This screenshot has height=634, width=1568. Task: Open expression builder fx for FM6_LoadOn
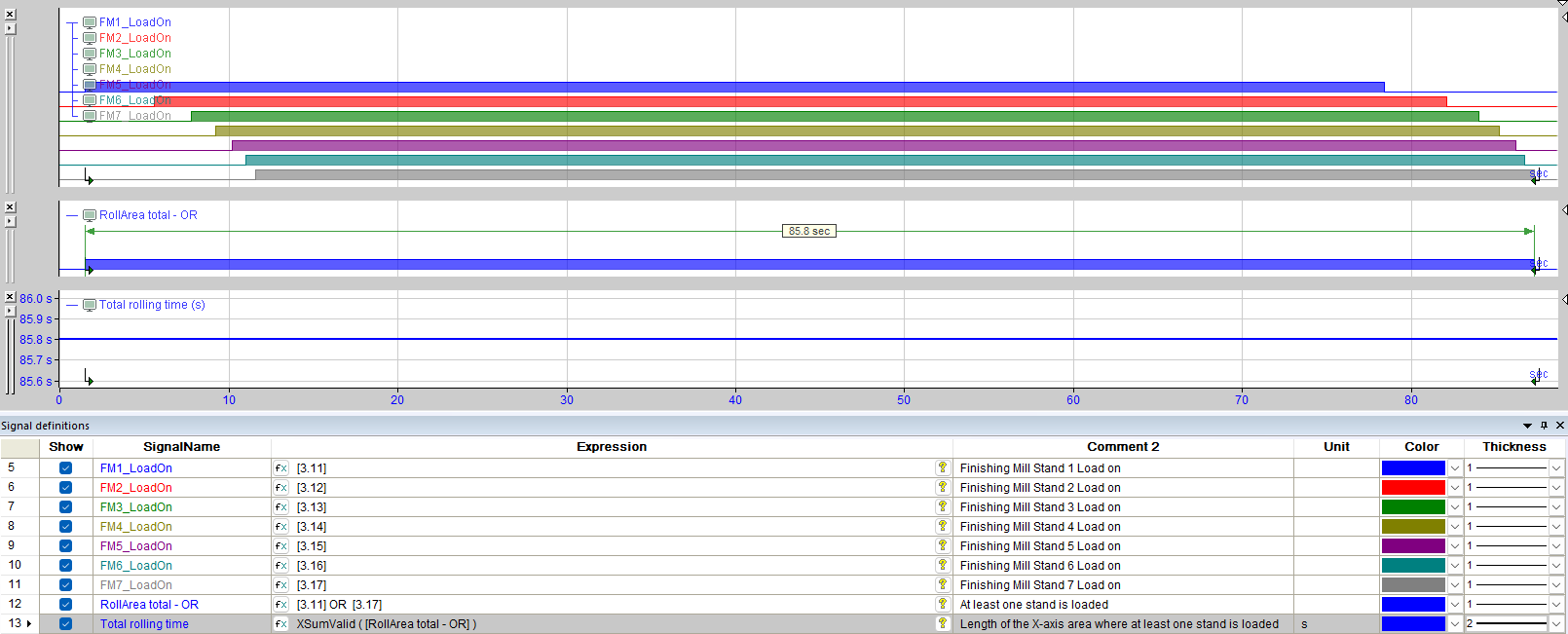(x=280, y=566)
